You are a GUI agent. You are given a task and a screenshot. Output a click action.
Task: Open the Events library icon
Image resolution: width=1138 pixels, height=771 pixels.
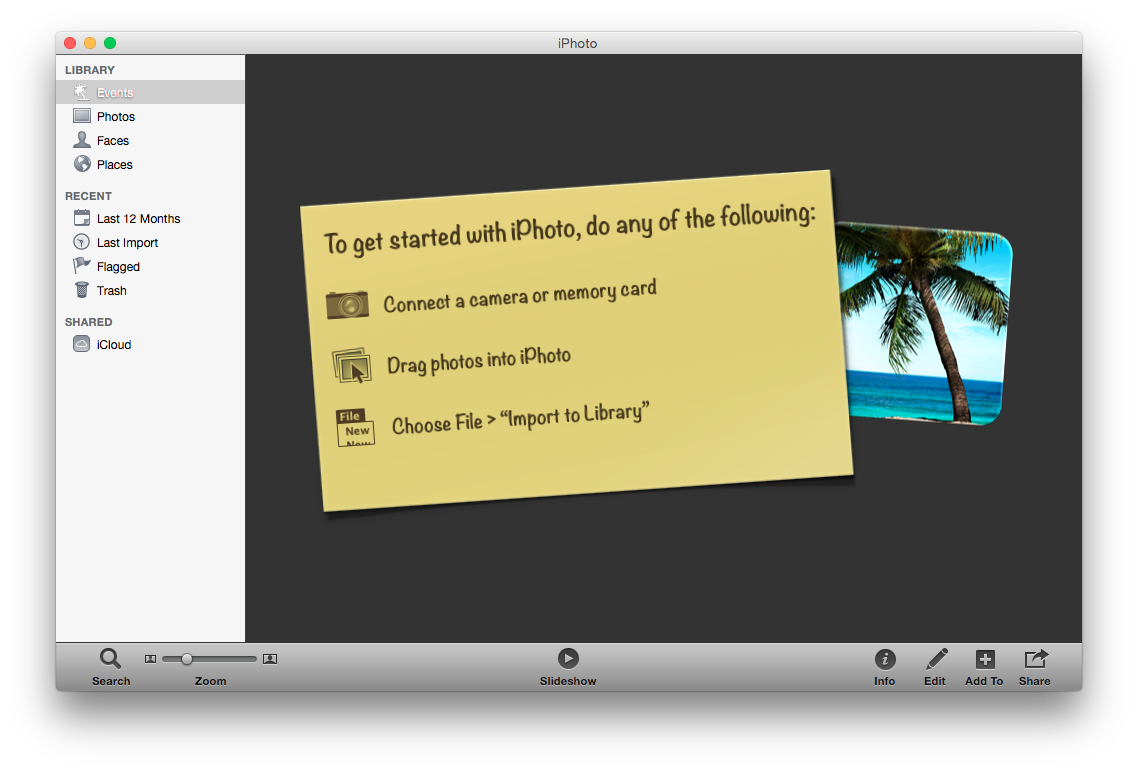[81, 92]
